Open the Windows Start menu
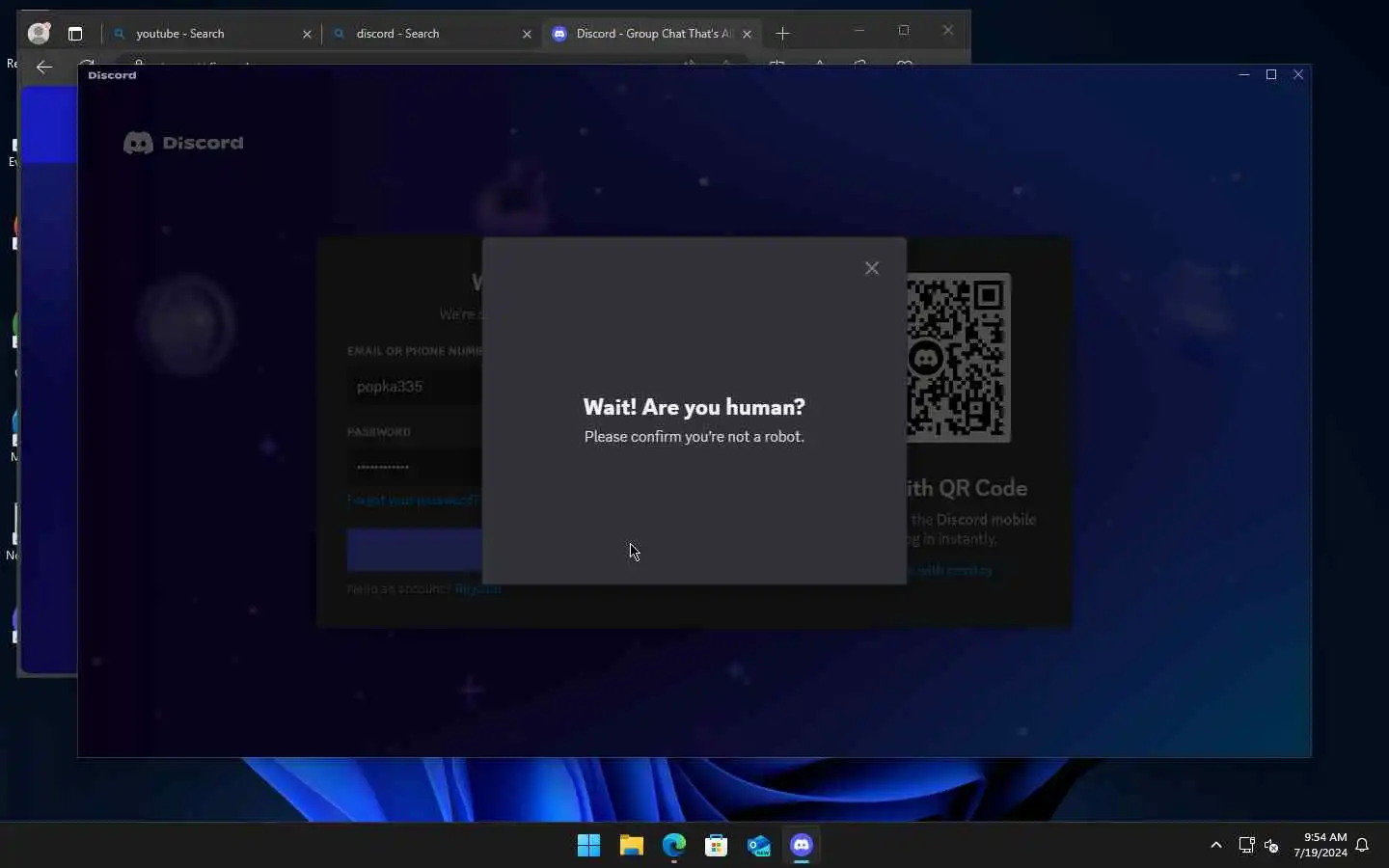Screen dimensions: 1389x868 point(588,846)
